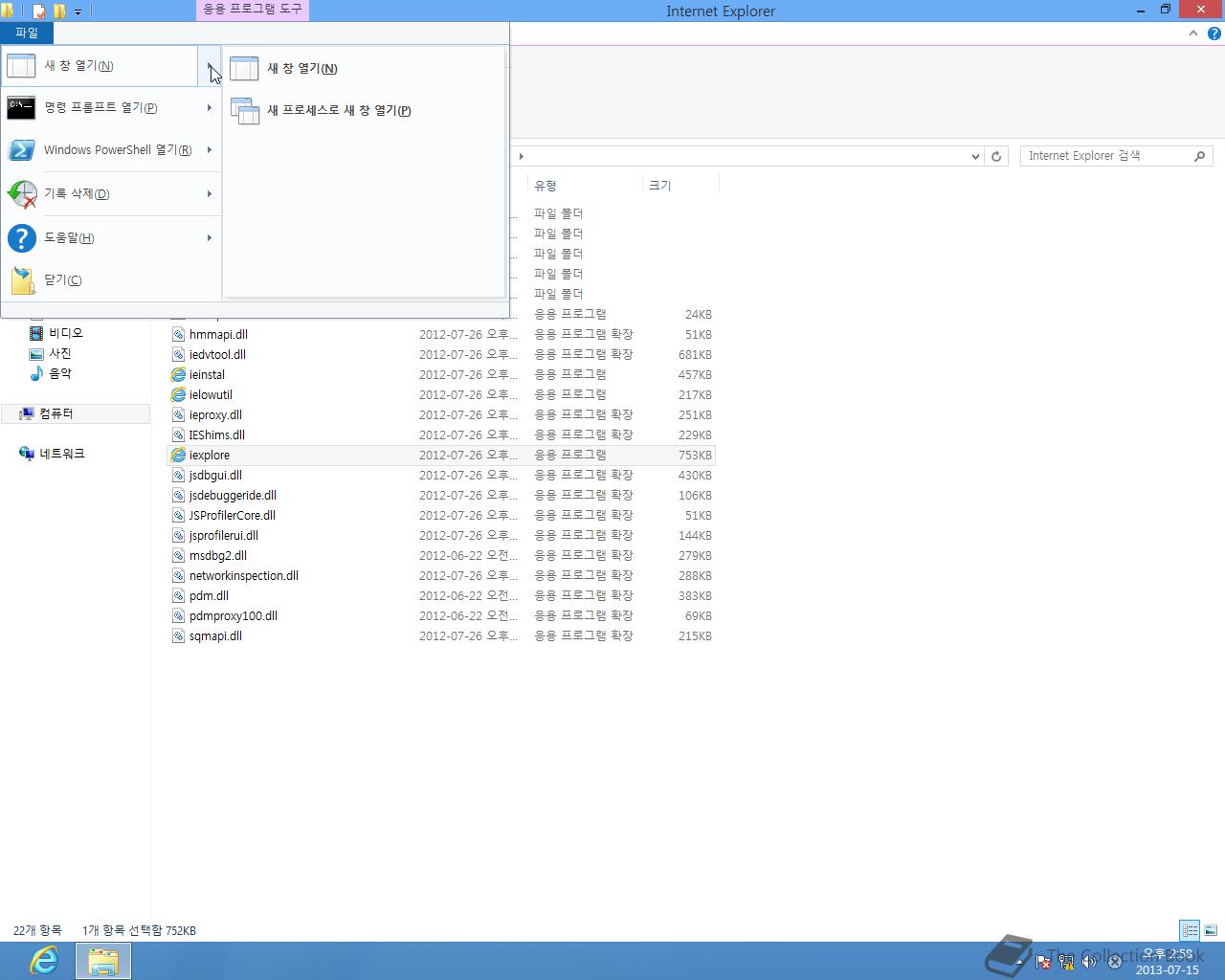This screenshot has height=980, width=1225.
Task: Click the iexplore application icon
Action: [x=178, y=456]
